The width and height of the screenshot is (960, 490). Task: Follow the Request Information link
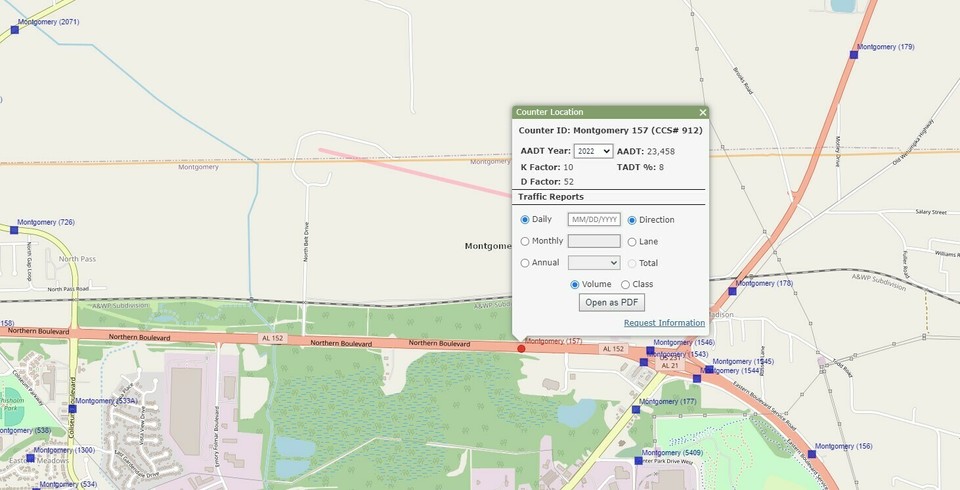pyautogui.click(x=664, y=323)
